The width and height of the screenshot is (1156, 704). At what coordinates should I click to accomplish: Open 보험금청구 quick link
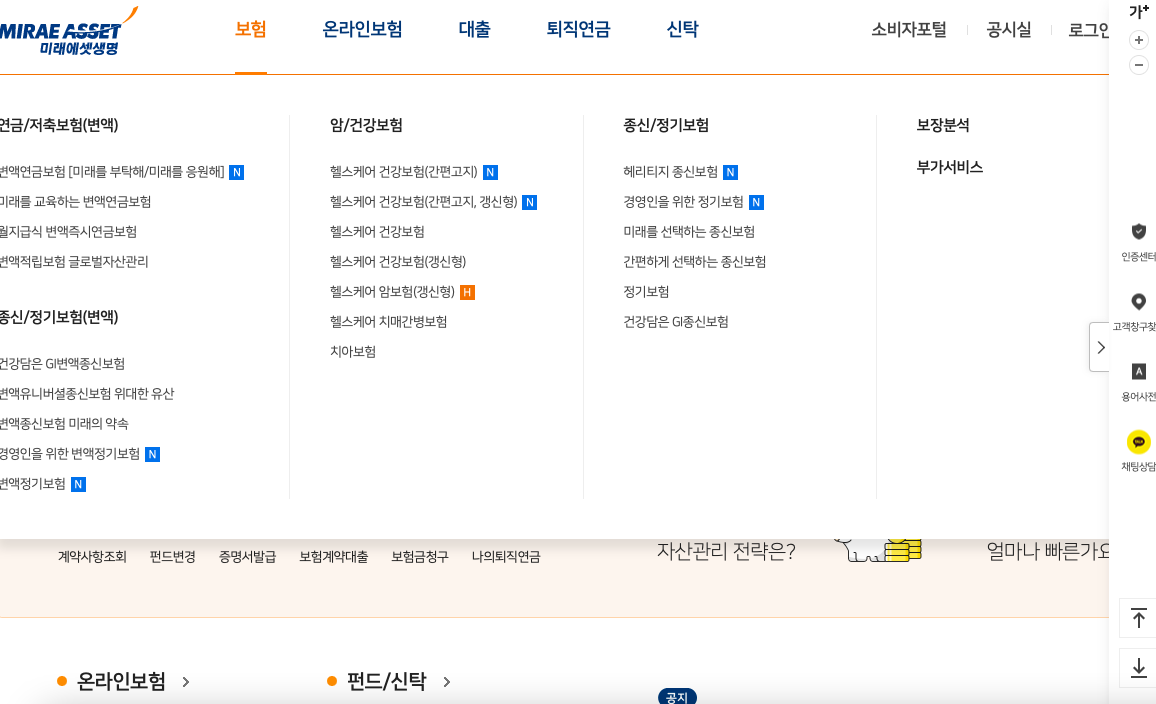(x=419, y=557)
